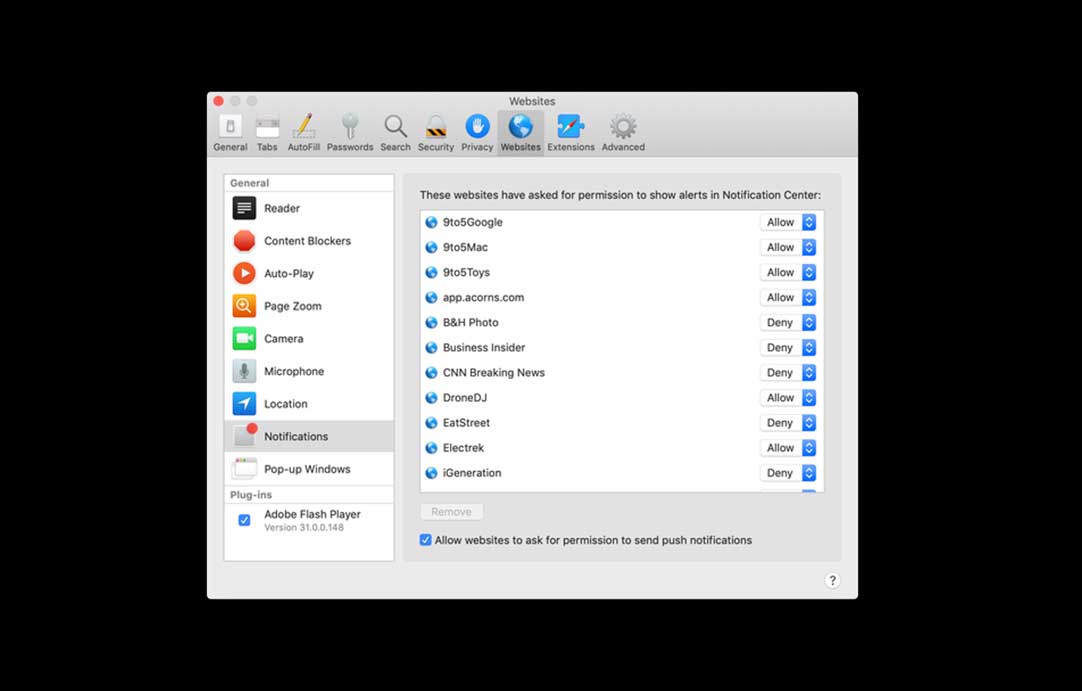Open the General preferences icon
The height and width of the screenshot is (691, 1082).
coord(230,126)
